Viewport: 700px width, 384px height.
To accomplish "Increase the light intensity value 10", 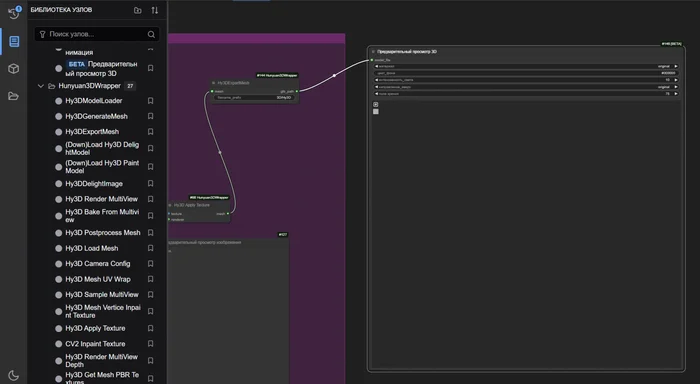I will [x=676, y=80].
